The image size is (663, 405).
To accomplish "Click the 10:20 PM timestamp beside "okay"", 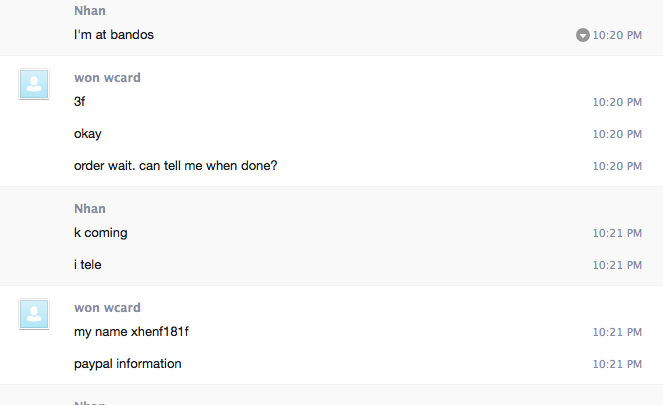I will click(x=617, y=134).
